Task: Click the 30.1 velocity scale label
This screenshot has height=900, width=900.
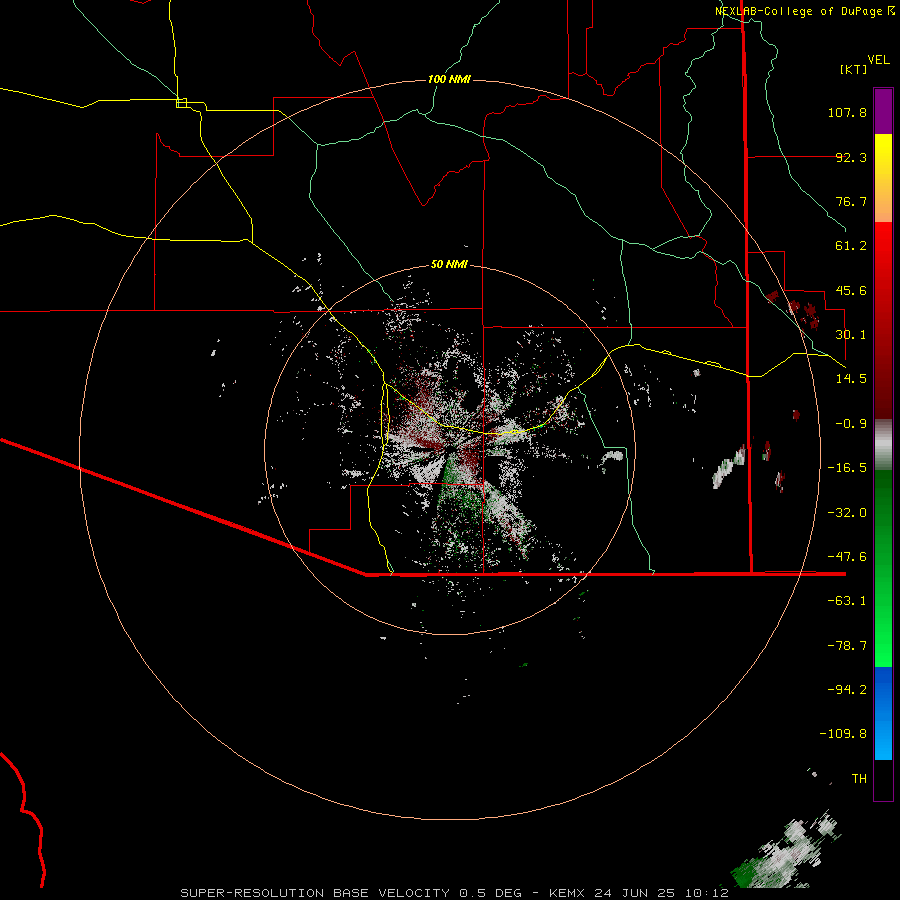Action: click(x=851, y=335)
